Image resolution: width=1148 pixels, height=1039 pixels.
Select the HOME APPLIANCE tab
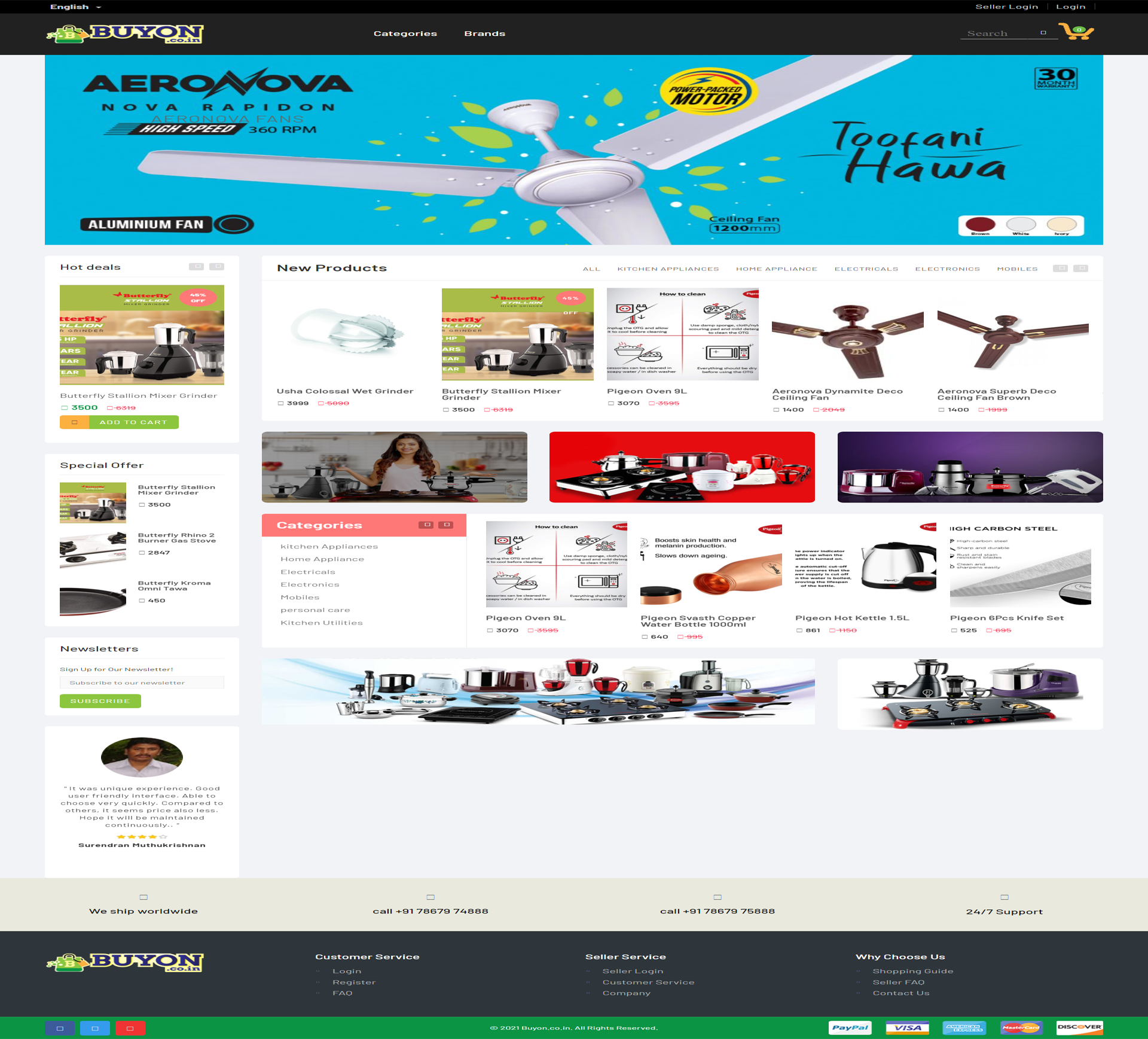(777, 269)
